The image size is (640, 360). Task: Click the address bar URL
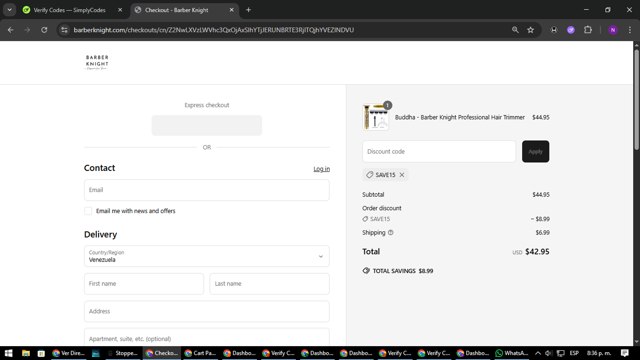tap(214, 30)
